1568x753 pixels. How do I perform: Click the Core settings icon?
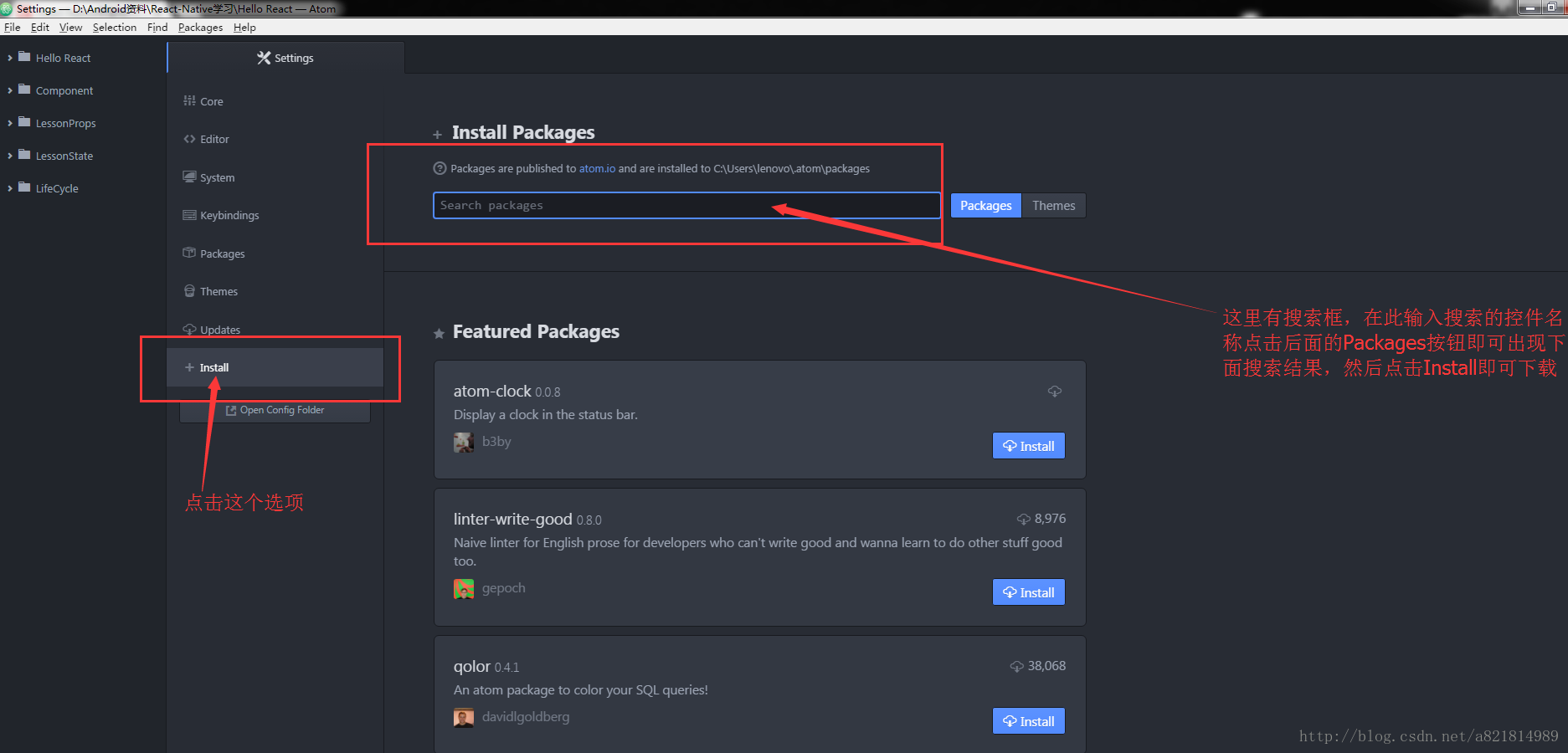[189, 100]
